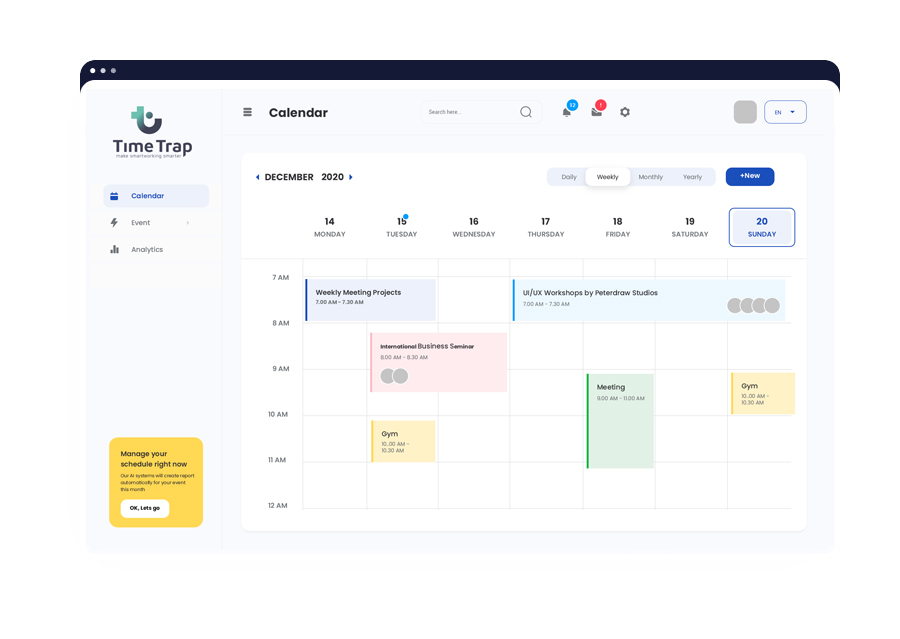
Task: Open the hamburger menu icon
Action: click(x=247, y=112)
